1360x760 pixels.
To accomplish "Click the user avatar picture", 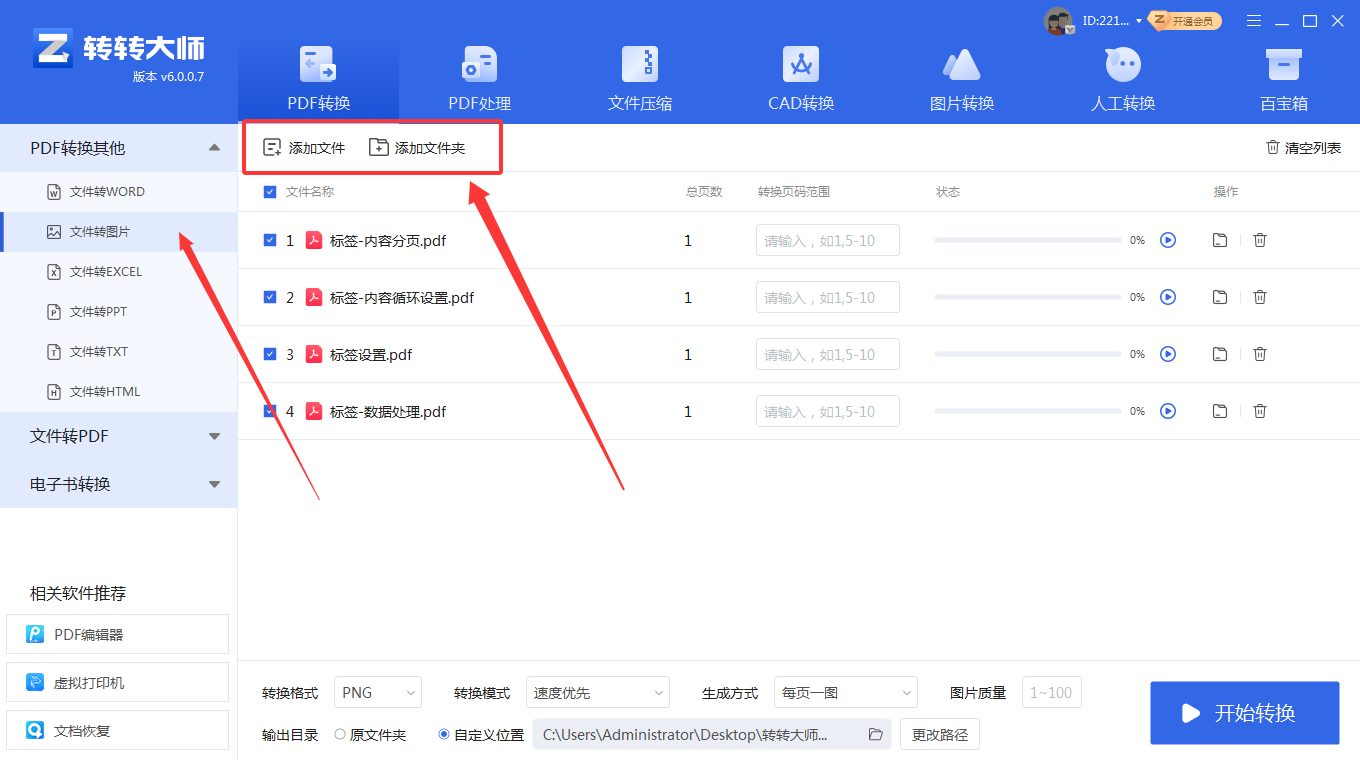I will [x=1058, y=21].
